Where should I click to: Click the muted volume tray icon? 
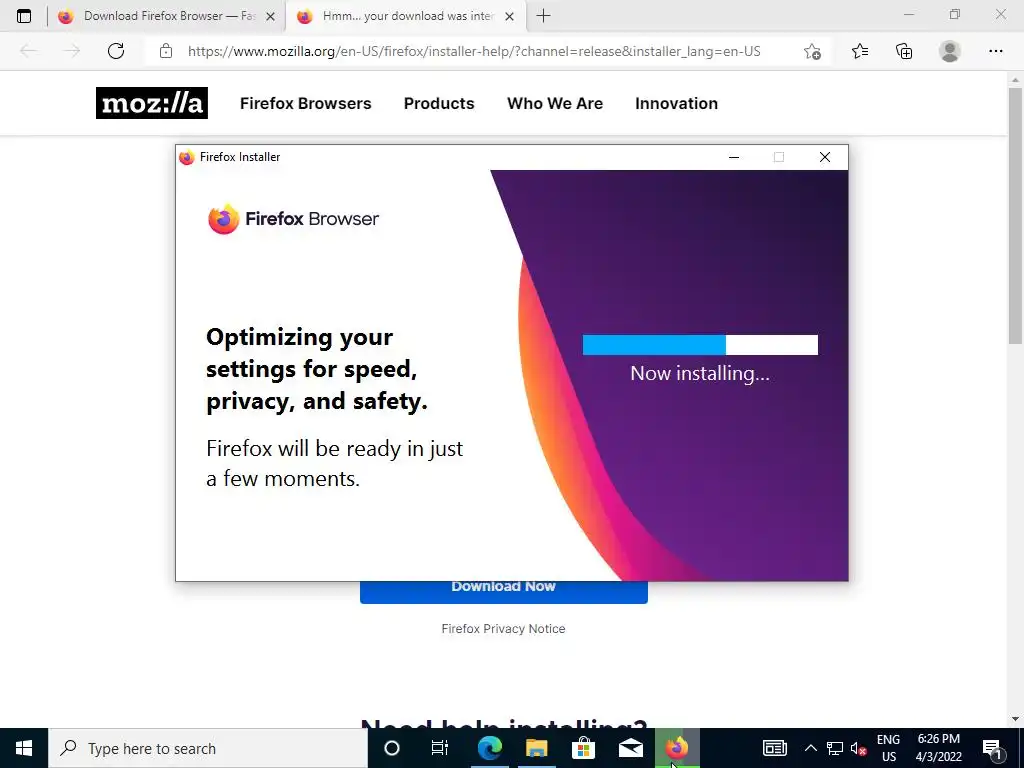point(858,748)
